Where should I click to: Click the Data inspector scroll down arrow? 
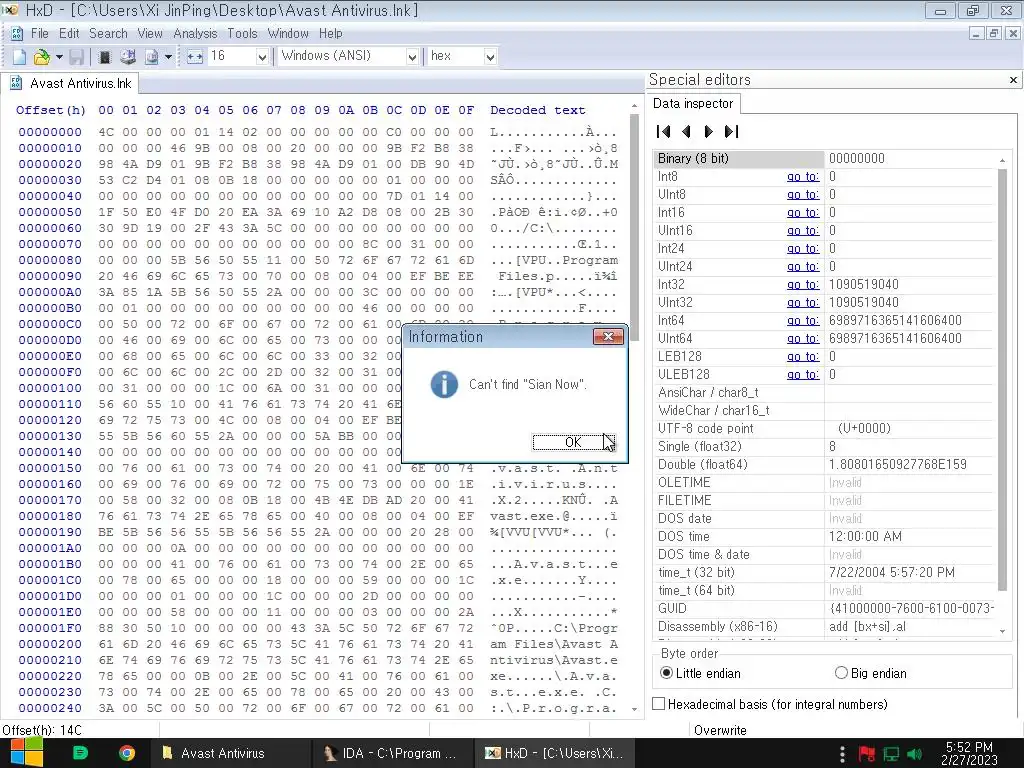[x=1002, y=632]
